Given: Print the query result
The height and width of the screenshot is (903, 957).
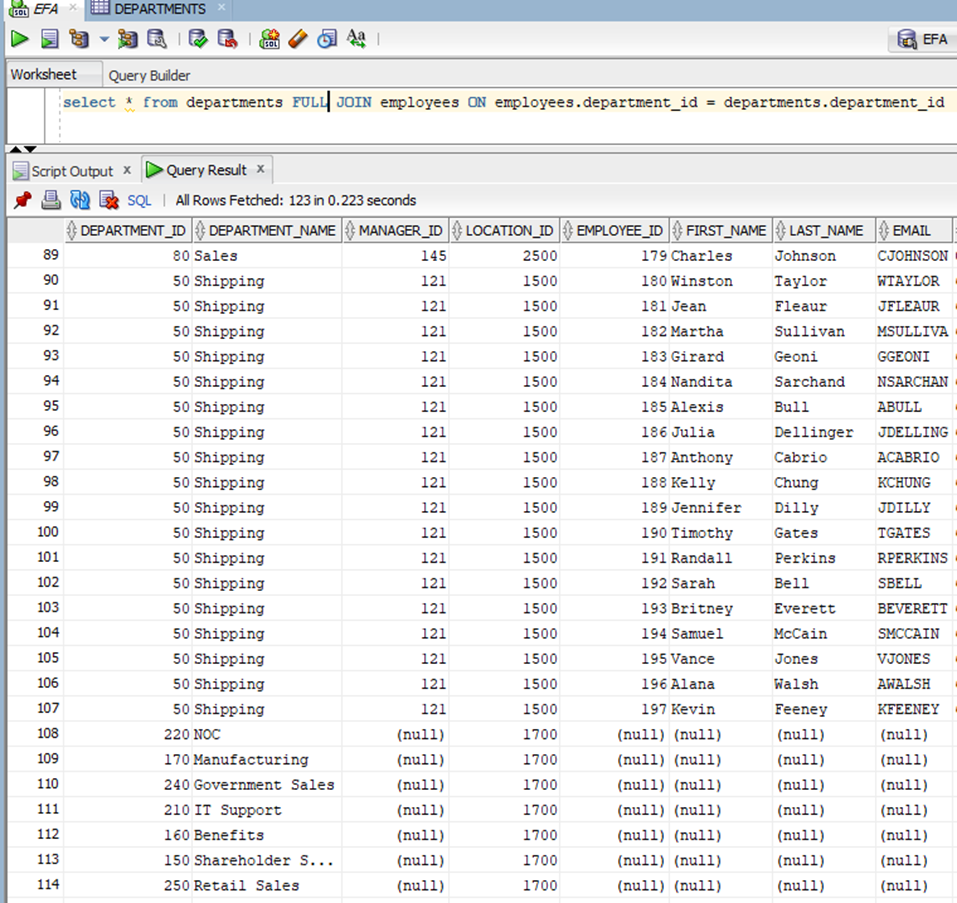Looking at the screenshot, I should pos(51,200).
